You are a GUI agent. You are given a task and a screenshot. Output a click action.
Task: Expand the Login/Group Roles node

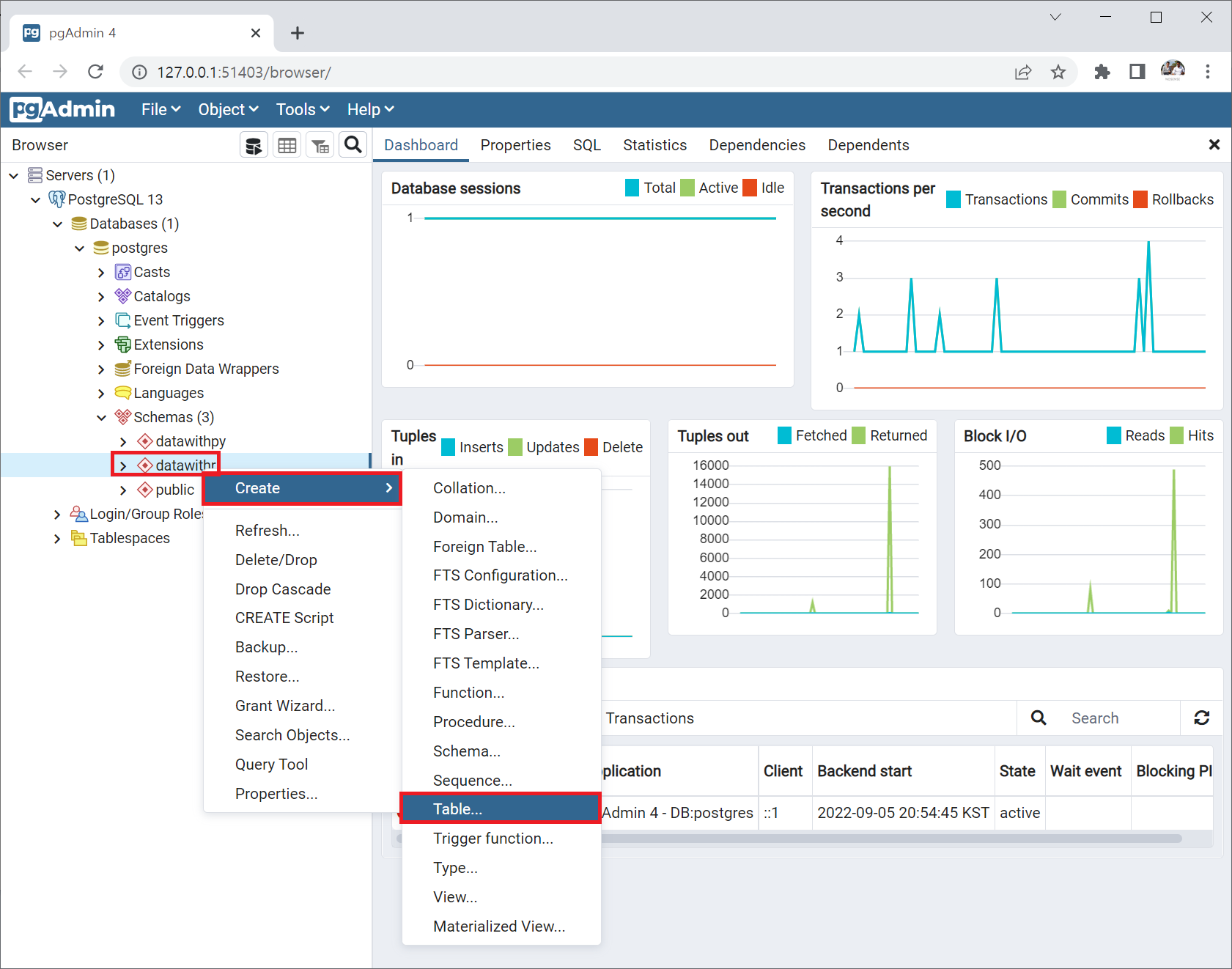[58, 514]
